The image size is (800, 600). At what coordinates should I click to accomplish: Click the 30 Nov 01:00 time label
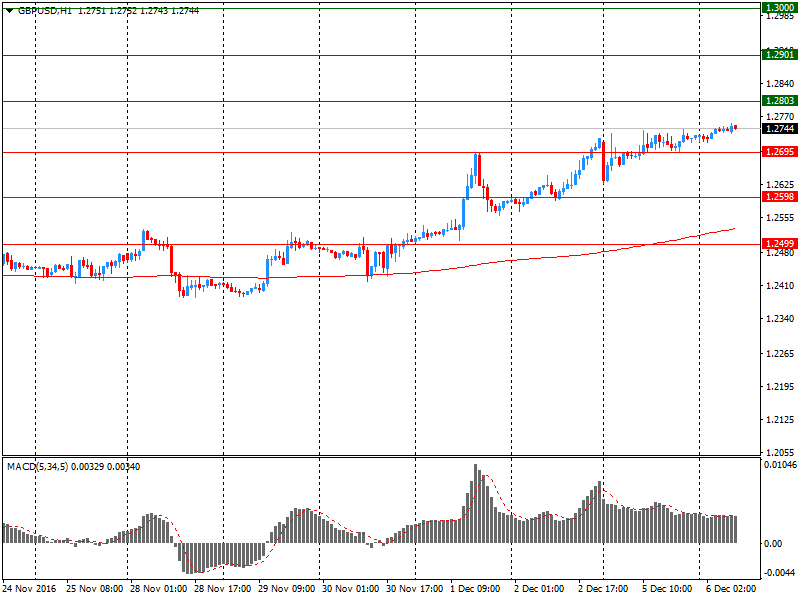[x=351, y=589]
